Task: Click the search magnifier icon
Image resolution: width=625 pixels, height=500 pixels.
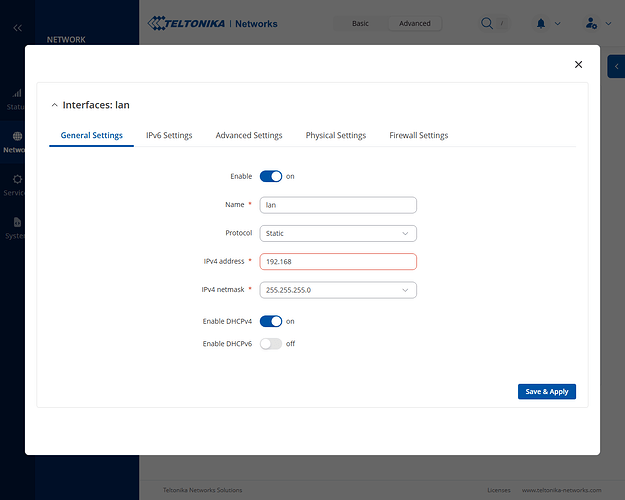Action: click(487, 24)
